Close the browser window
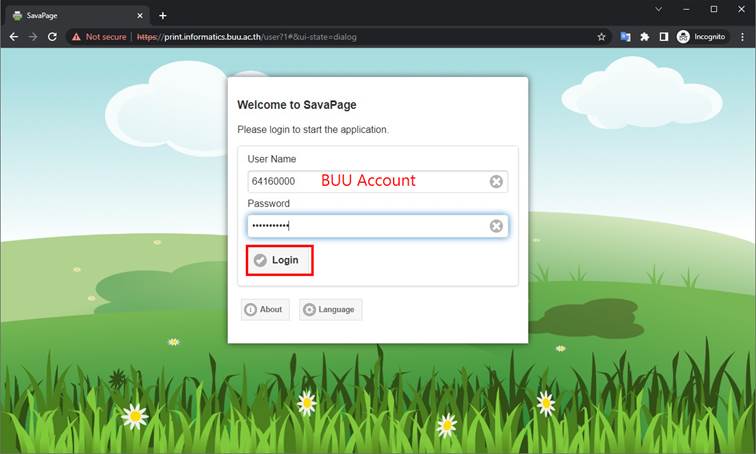This screenshot has height=454, width=756. pyautogui.click(x=742, y=9)
